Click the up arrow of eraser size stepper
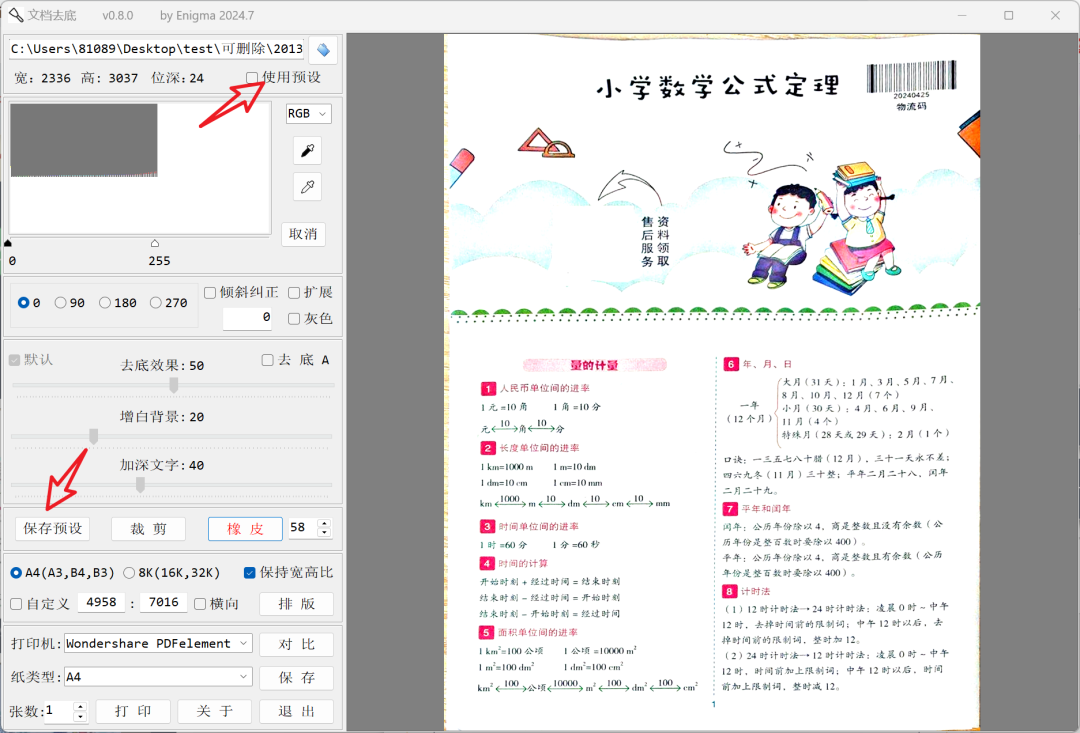The height and width of the screenshot is (733, 1080). pos(323,522)
